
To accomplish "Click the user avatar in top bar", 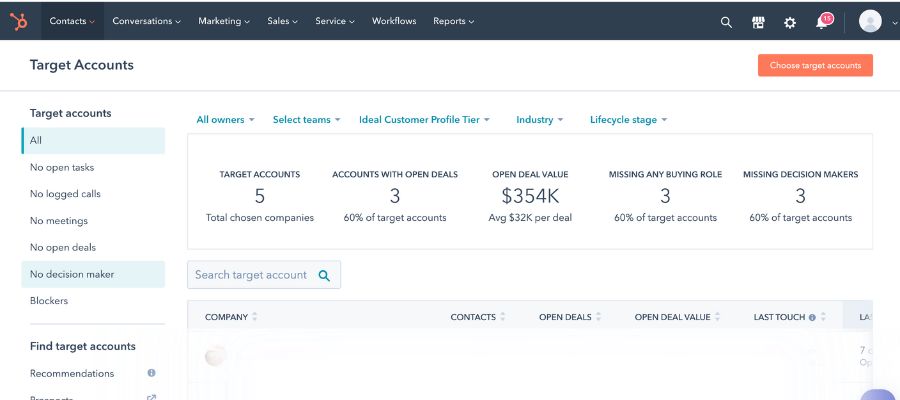I will (870, 21).
